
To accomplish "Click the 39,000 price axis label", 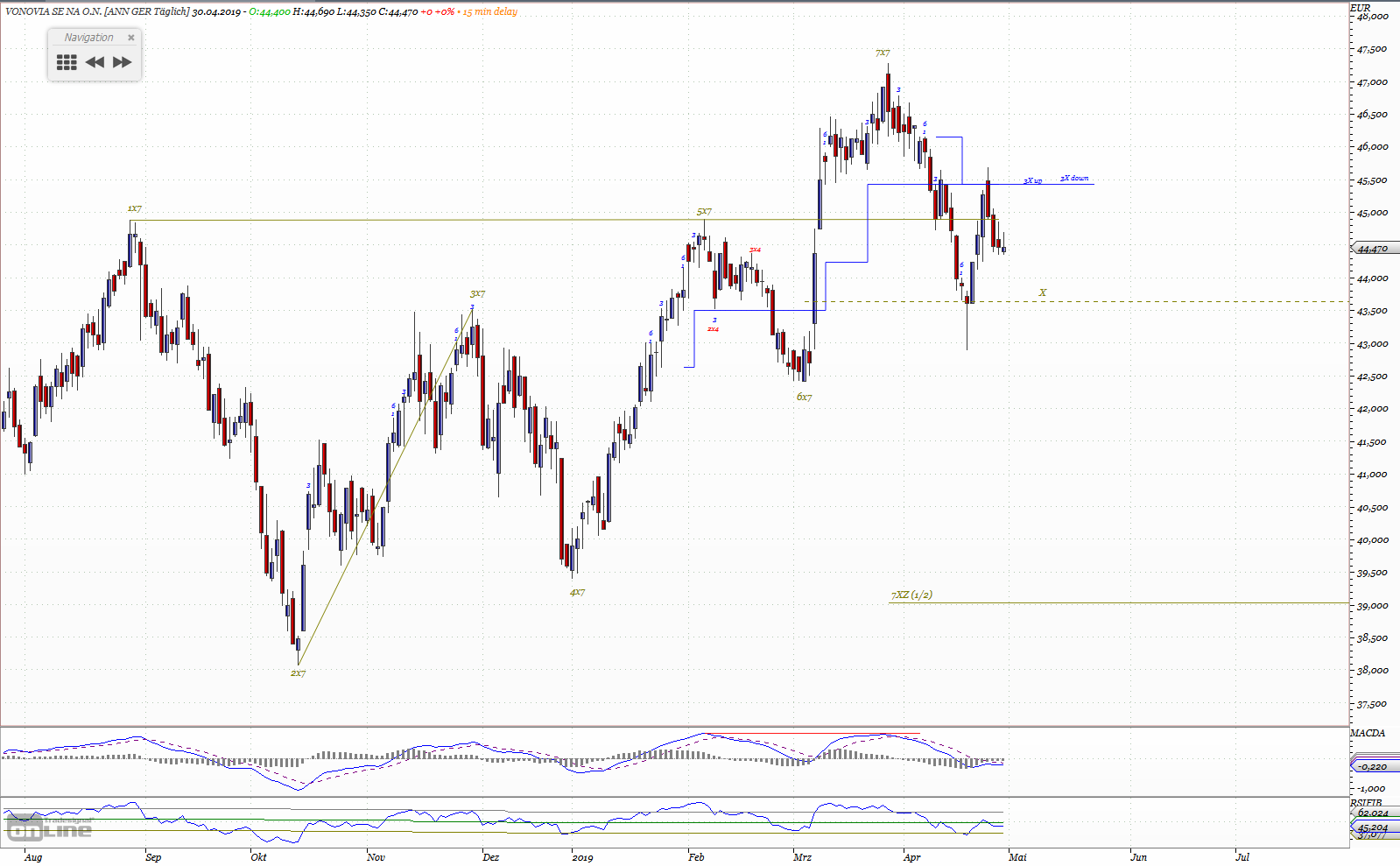I will [1372, 606].
